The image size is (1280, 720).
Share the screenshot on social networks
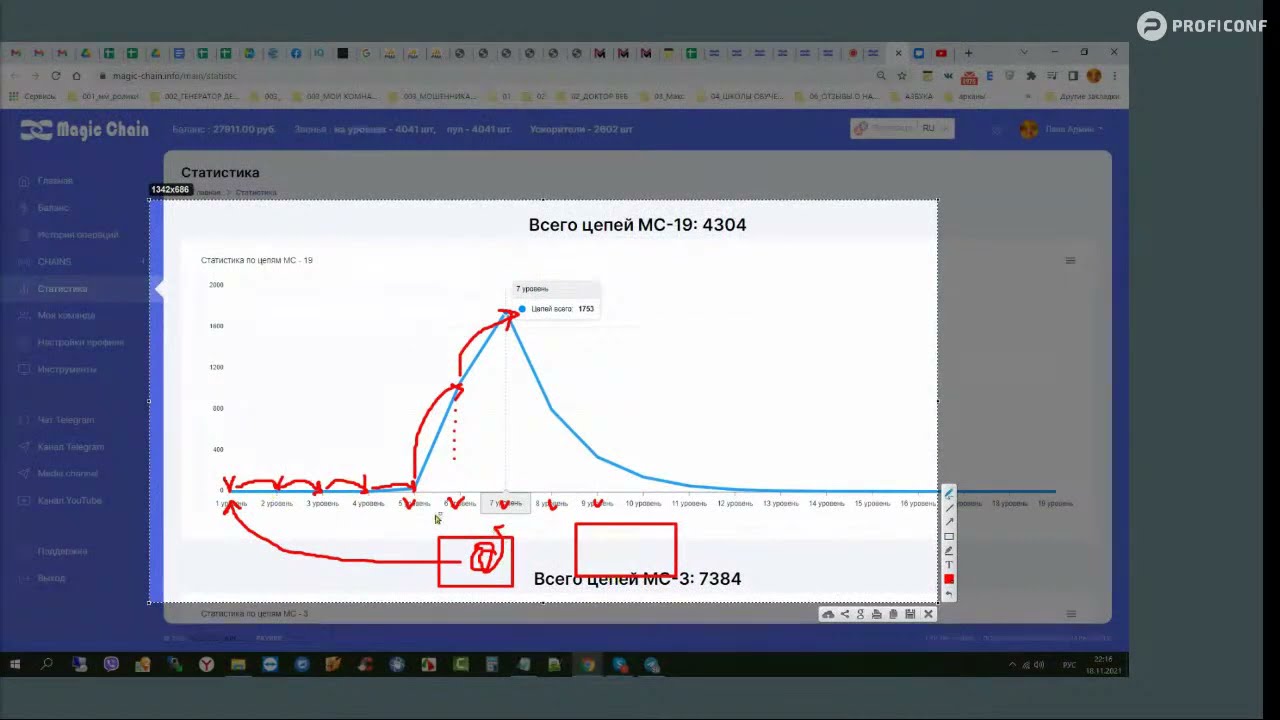click(x=845, y=614)
